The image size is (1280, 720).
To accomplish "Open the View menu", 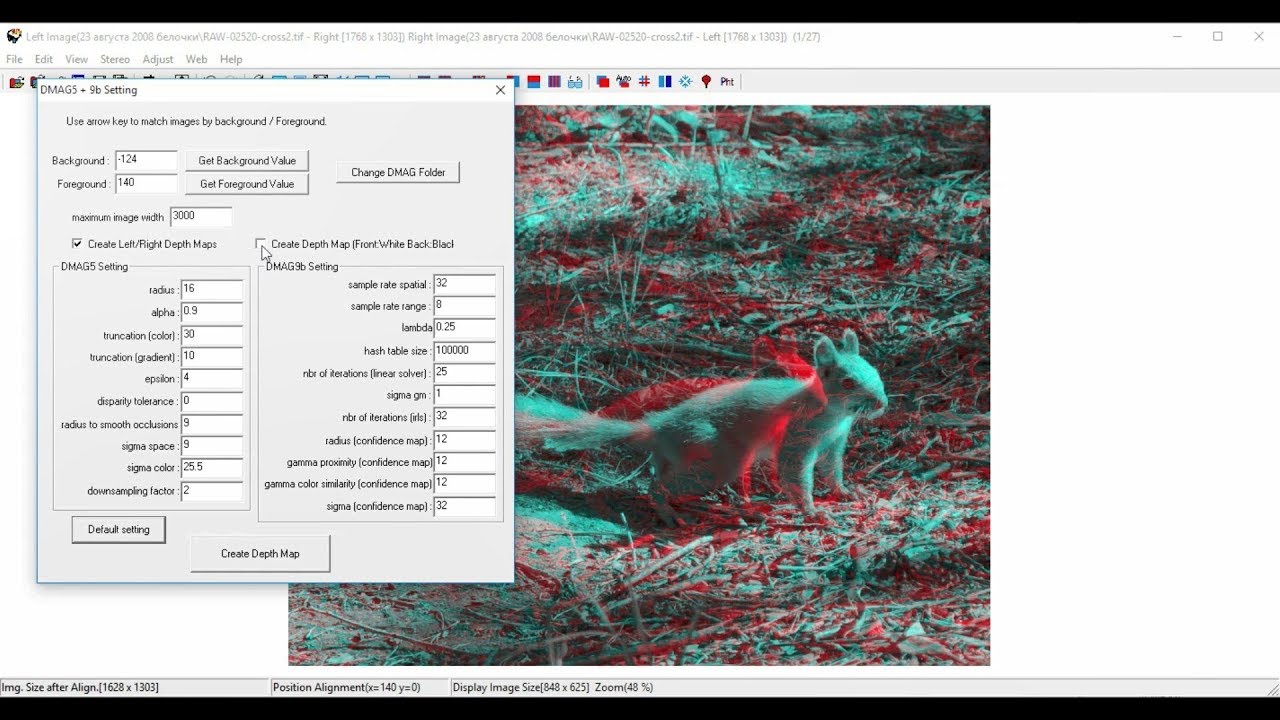I will click(77, 59).
